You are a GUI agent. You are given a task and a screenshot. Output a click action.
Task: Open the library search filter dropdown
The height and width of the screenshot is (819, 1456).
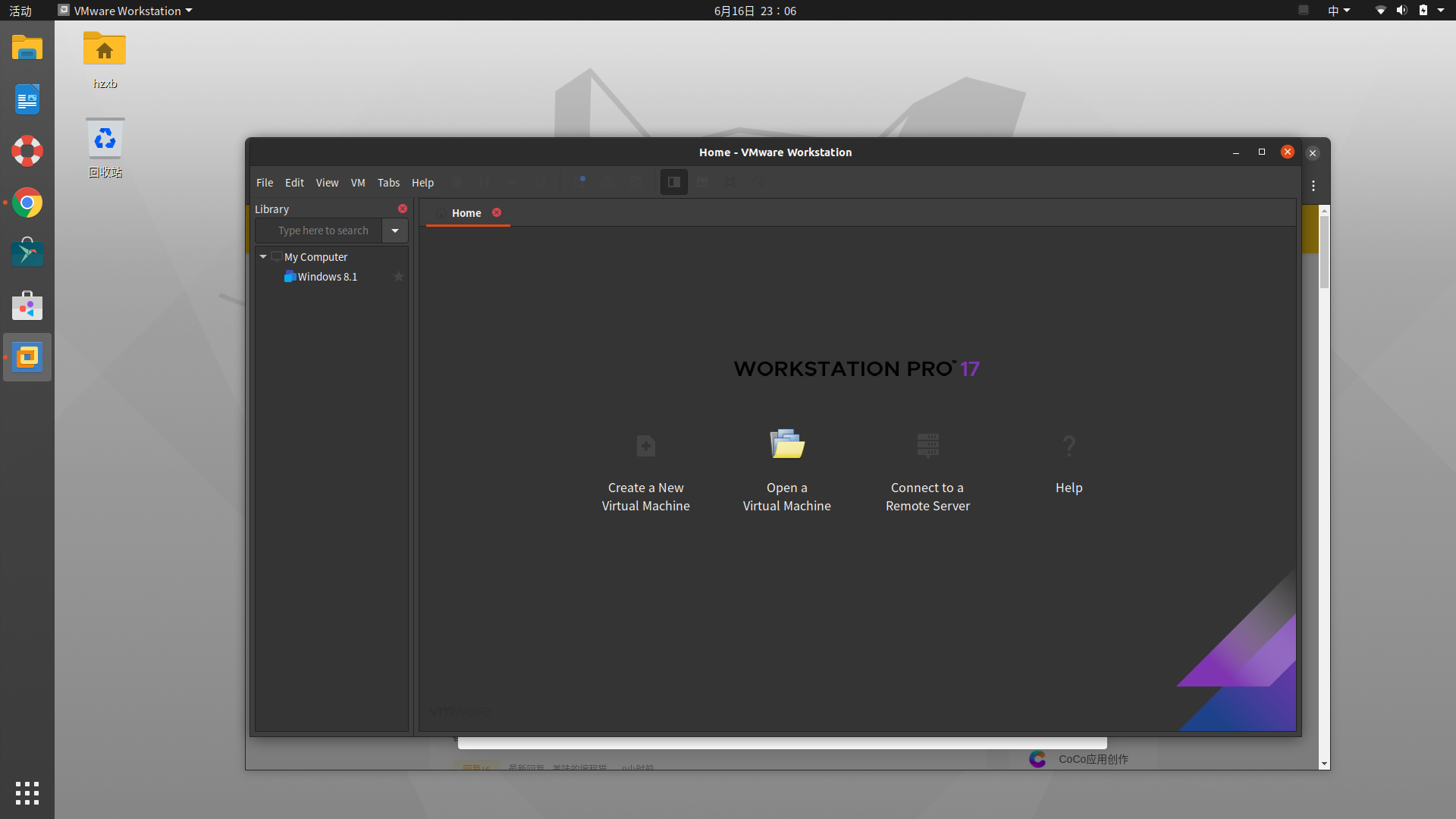pos(395,231)
